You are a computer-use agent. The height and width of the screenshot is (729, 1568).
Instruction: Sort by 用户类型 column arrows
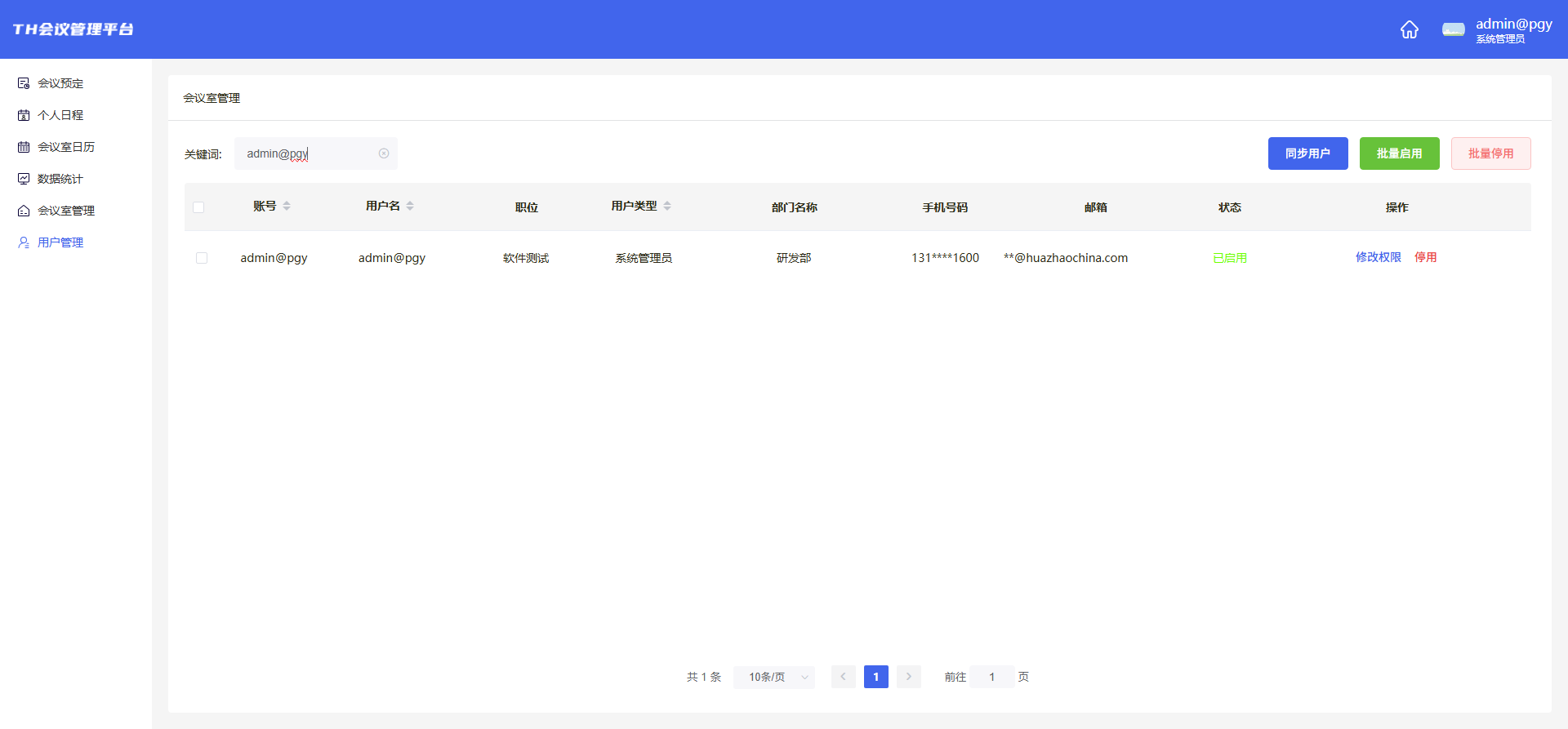coord(667,206)
